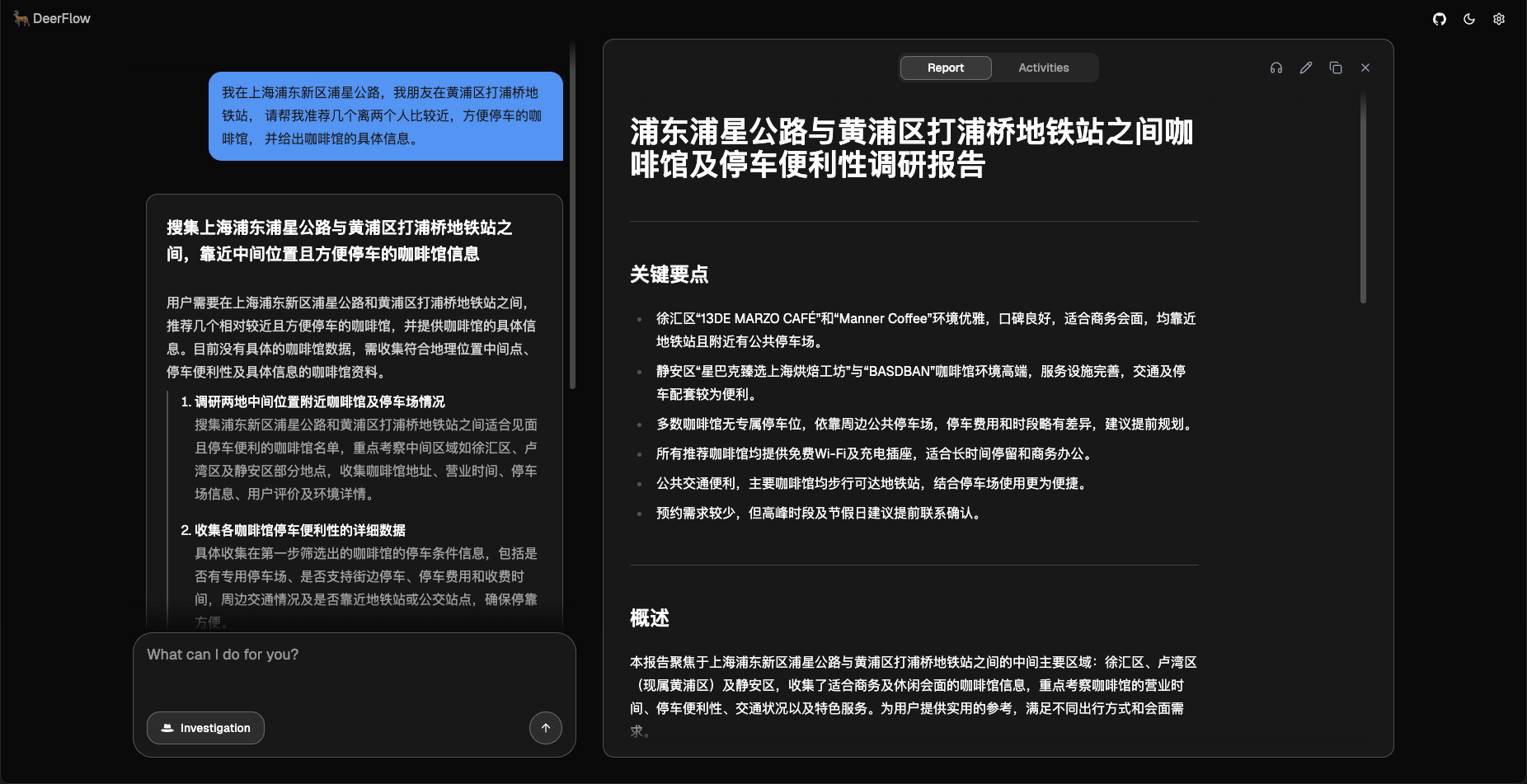Open the settings gear icon
This screenshot has height=784, width=1527.
pos(1498,19)
